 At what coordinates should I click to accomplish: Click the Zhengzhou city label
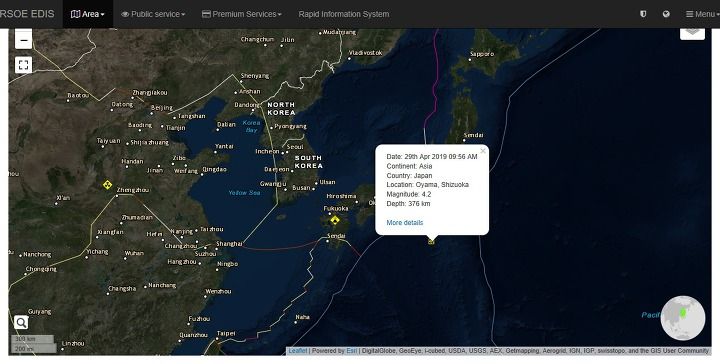pyautogui.click(x=133, y=190)
